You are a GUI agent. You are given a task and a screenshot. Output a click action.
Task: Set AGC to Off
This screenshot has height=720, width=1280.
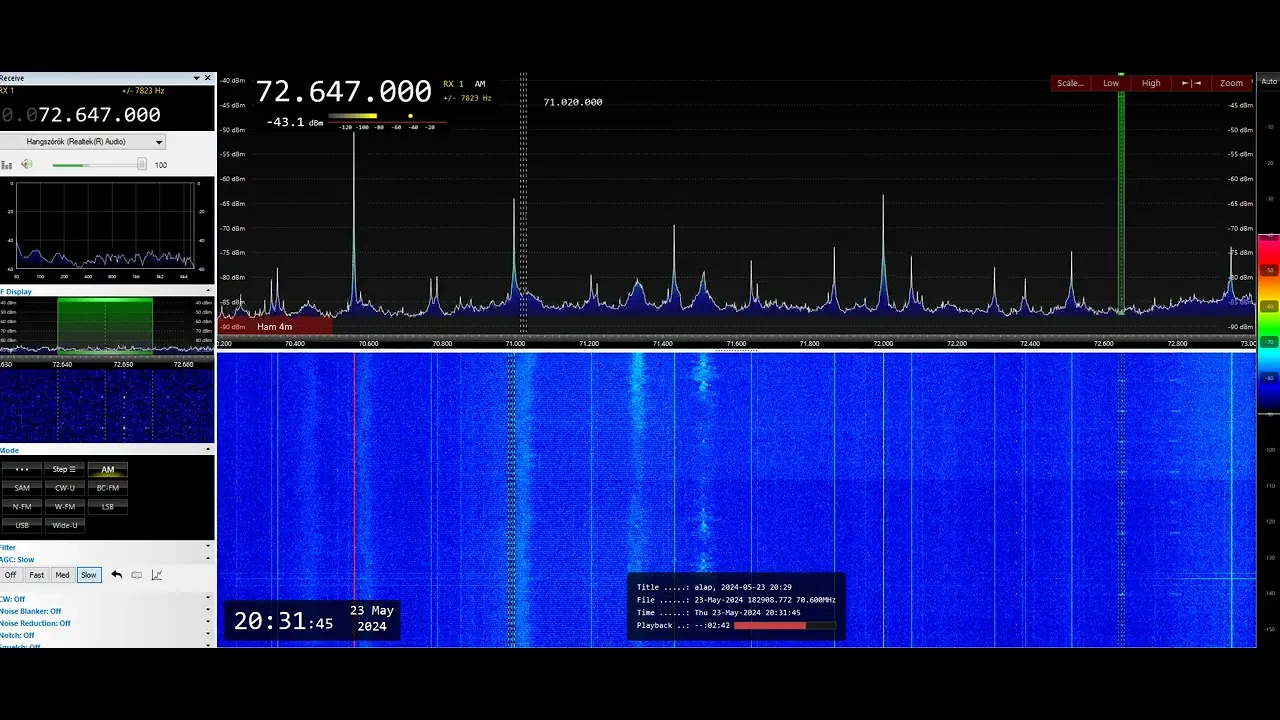pos(10,575)
